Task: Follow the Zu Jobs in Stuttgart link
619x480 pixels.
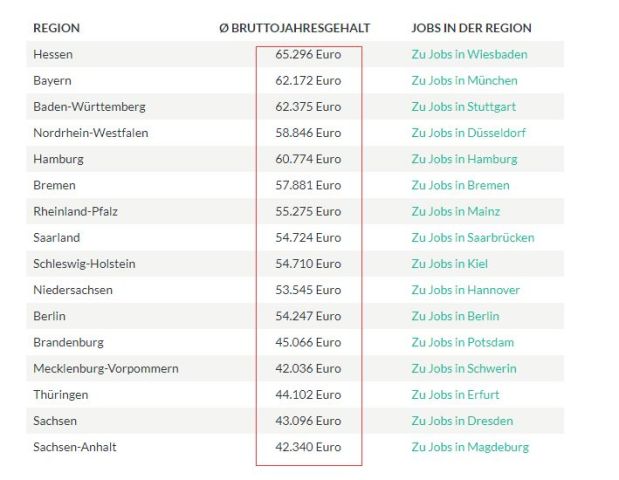Action: (463, 106)
